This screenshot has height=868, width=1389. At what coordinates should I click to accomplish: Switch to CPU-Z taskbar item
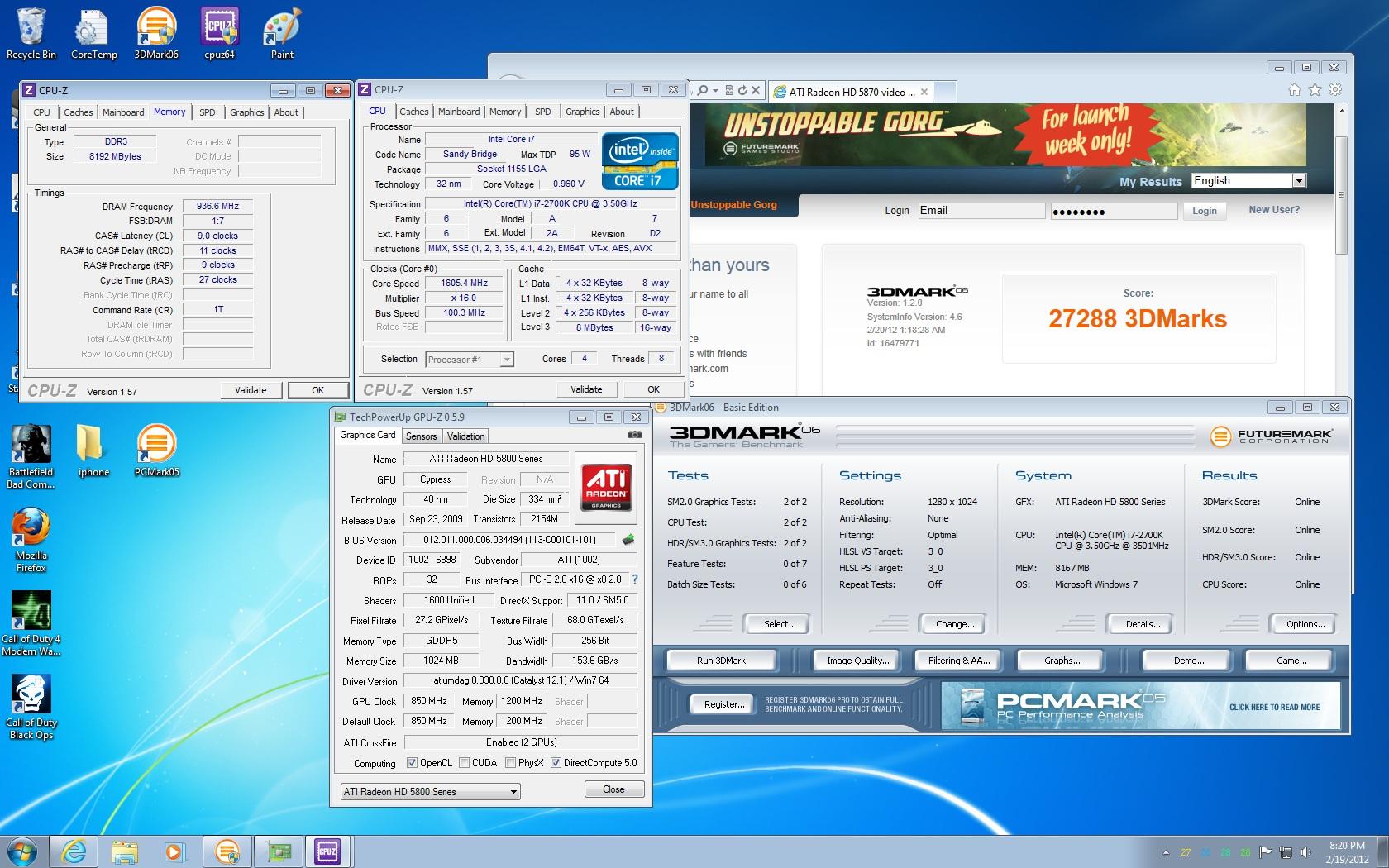328,851
